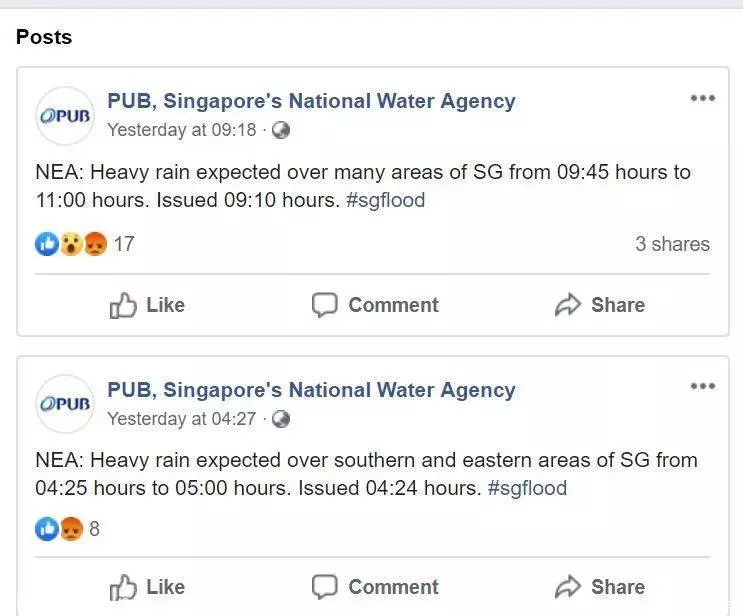View the 3 shares on first post
Viewport: 743px width, 616px height.
coord(672,244)
